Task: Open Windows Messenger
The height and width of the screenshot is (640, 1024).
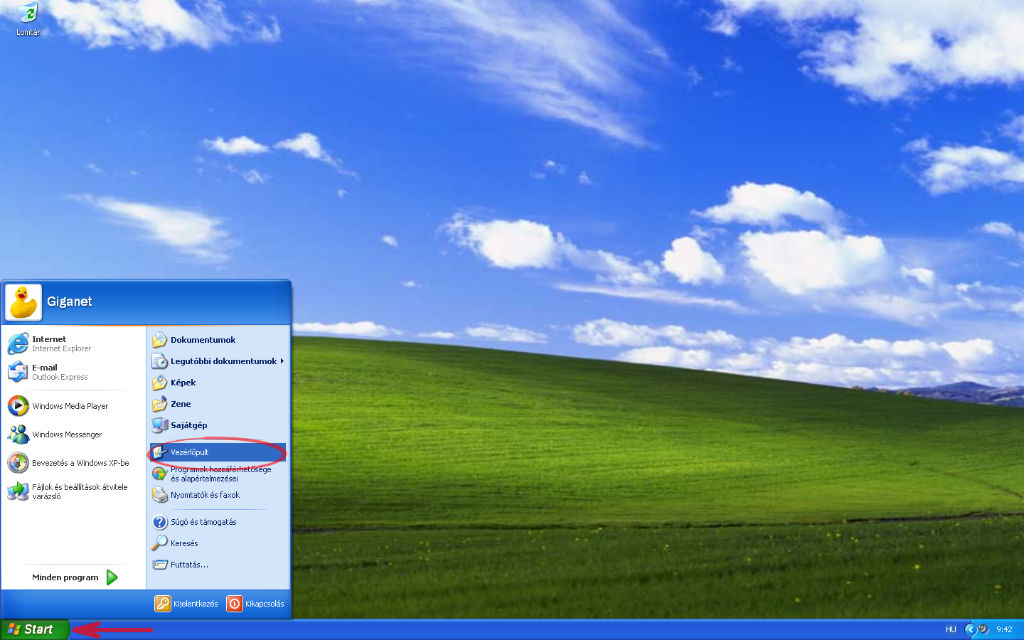Action: coord(65,434)
